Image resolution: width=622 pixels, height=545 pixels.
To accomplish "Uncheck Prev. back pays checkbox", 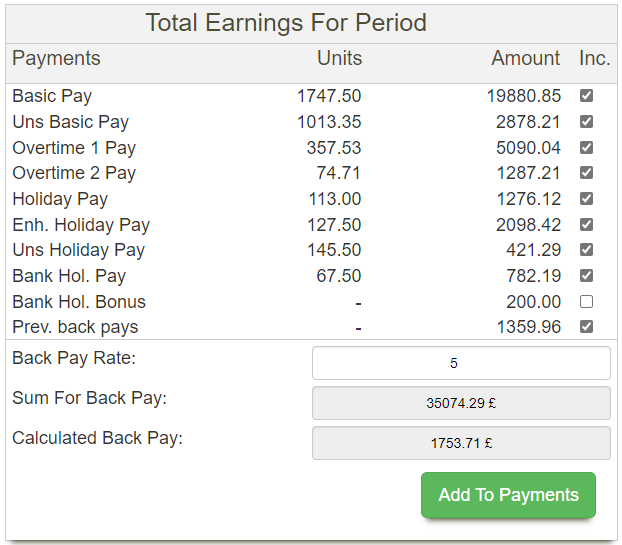I will tap(587, 327).
